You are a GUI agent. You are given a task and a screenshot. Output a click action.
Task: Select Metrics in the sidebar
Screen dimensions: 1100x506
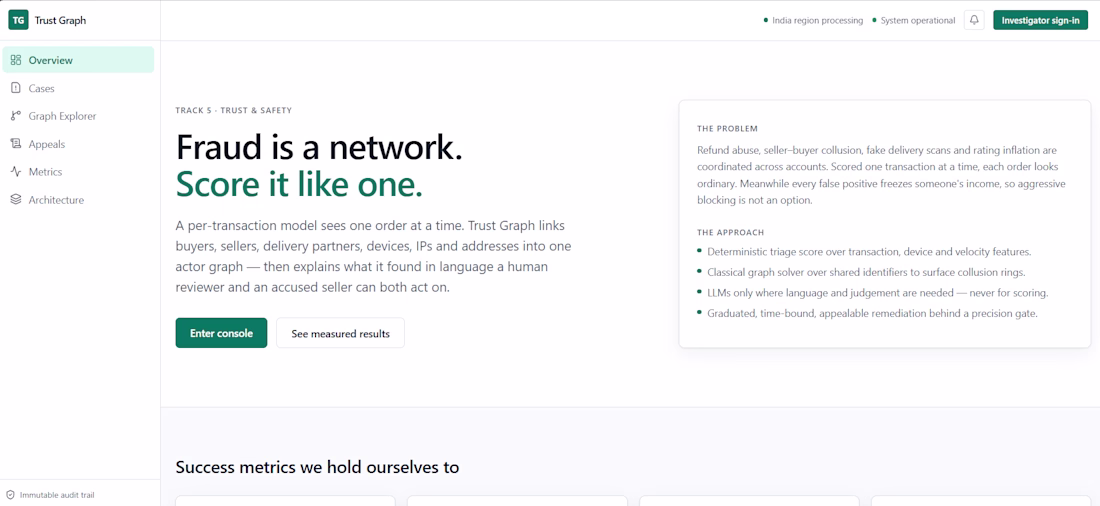coord(78,172)
